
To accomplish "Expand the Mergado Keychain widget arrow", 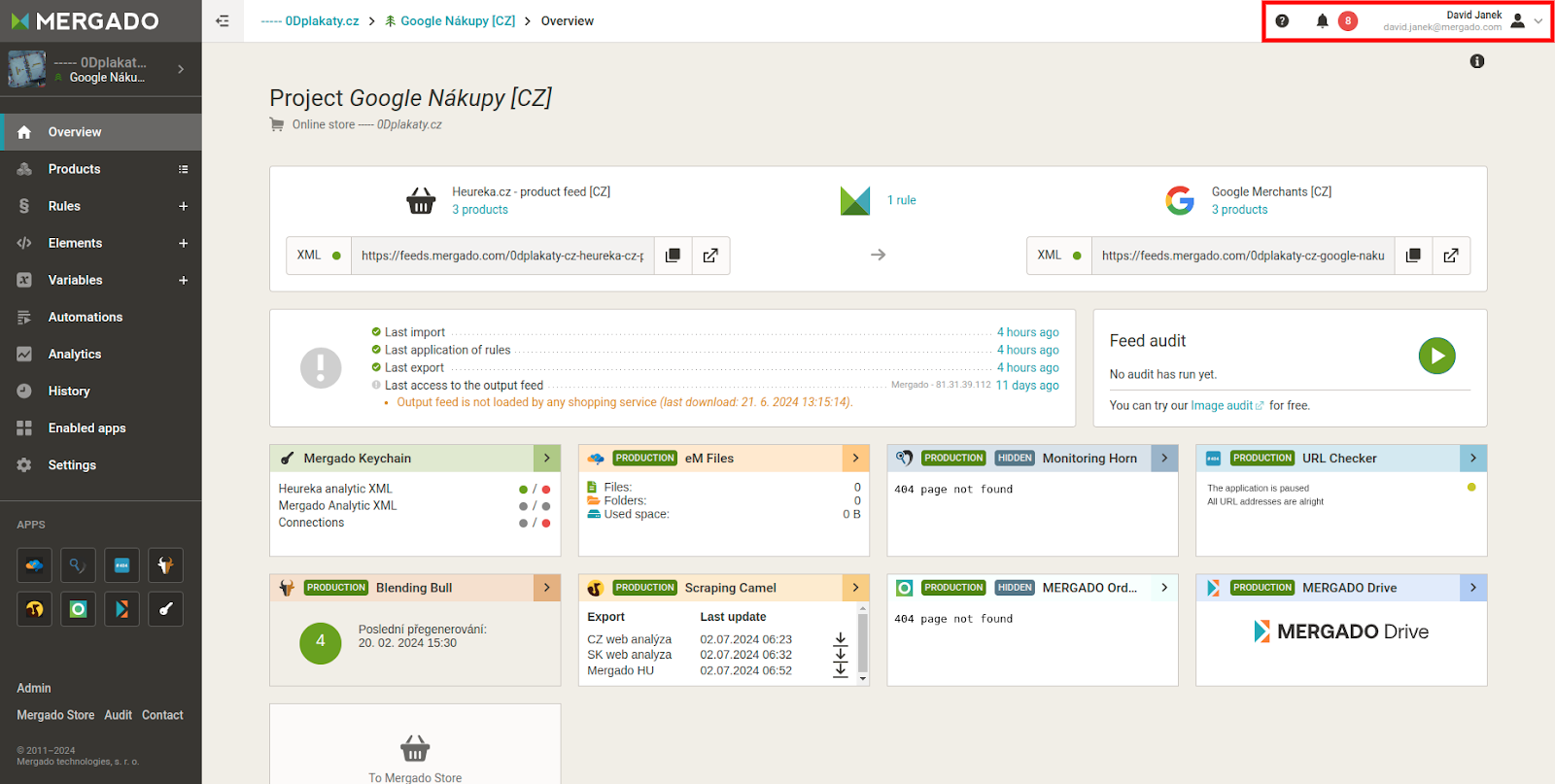I will pyautogui.click(x=547, y=459).
